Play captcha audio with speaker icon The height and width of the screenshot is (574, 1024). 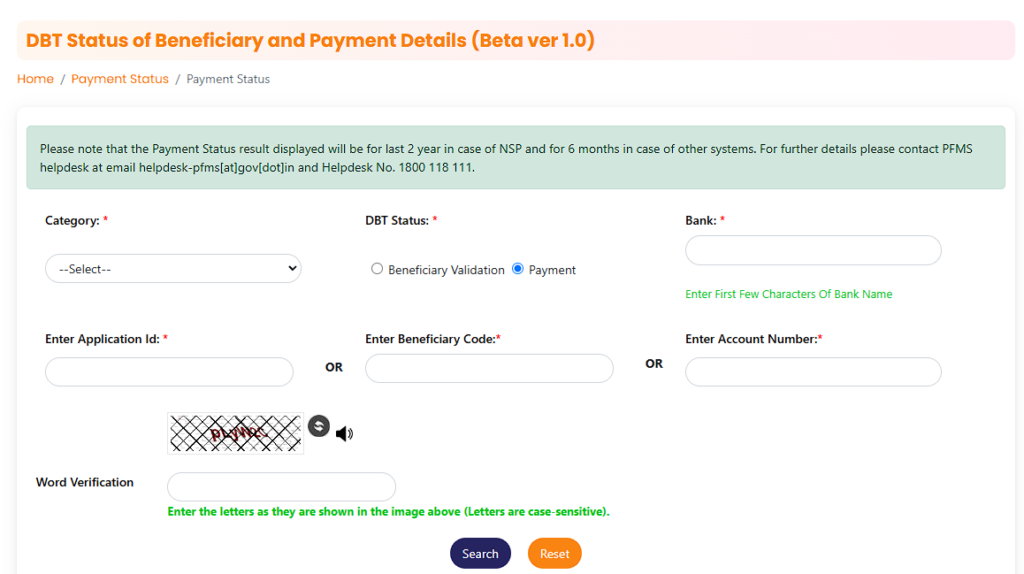(344, 434)
